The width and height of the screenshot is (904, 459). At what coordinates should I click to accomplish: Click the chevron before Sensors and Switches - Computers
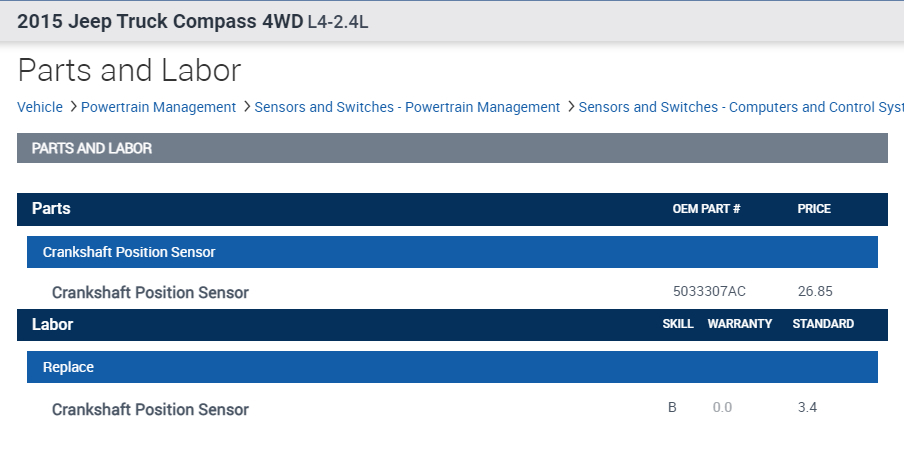click(x=570, y=107)
